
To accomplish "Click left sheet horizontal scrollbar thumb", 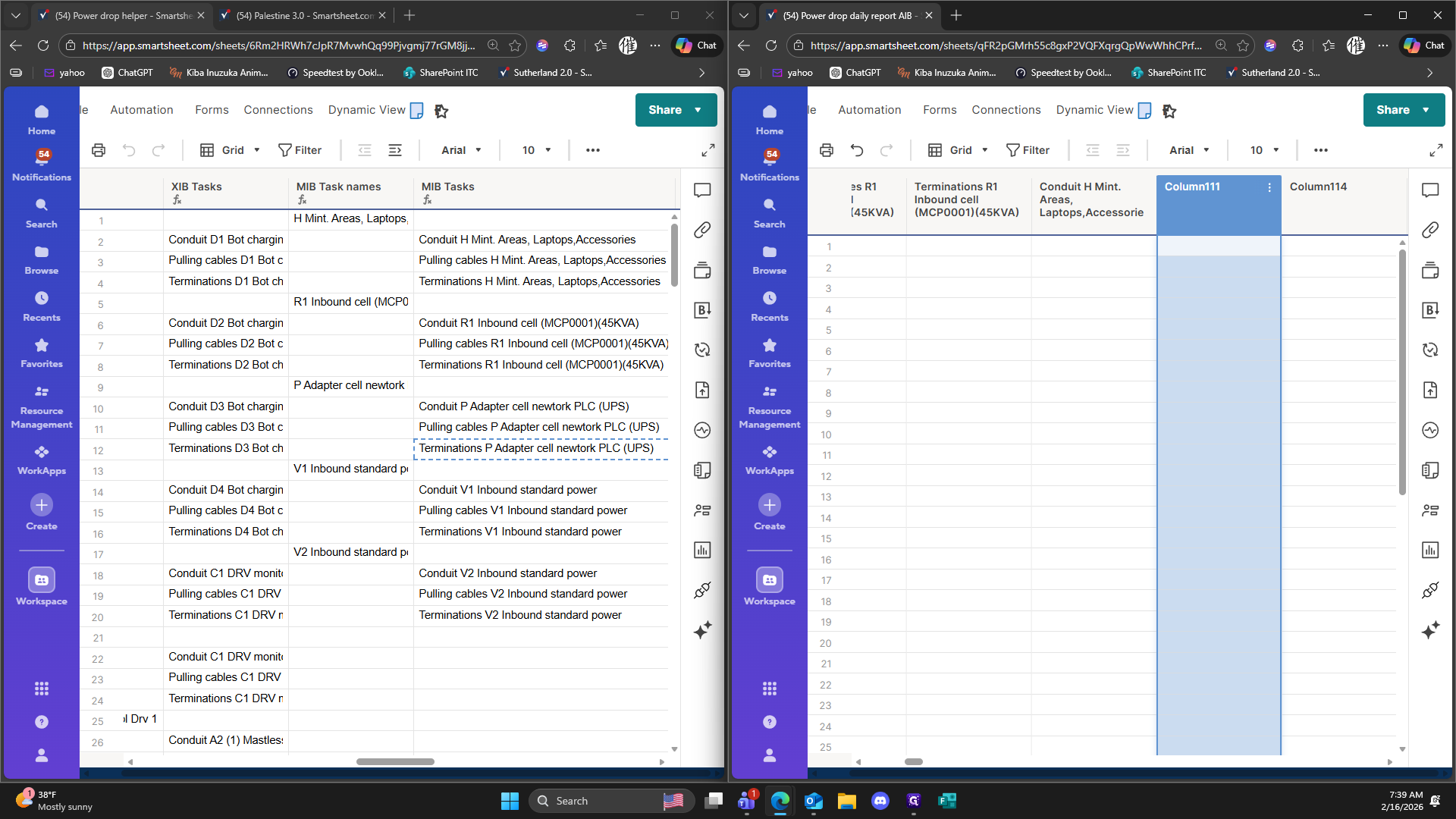I will [395, 761].
